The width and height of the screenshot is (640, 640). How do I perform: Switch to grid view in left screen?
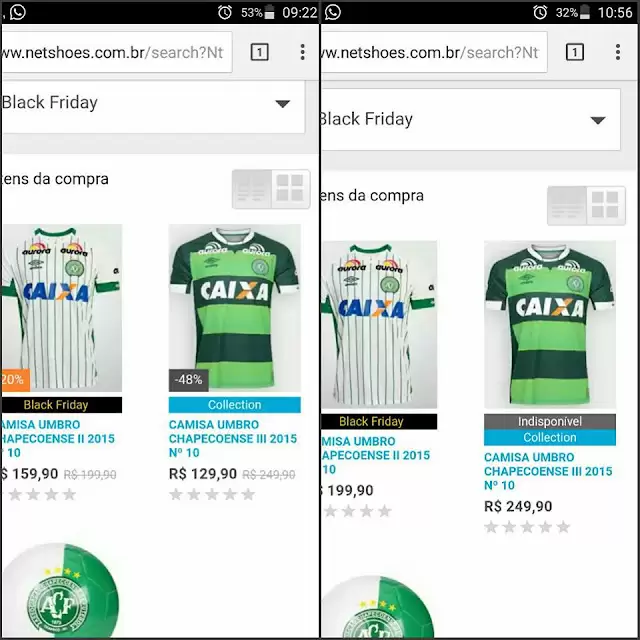coord(290,189)
